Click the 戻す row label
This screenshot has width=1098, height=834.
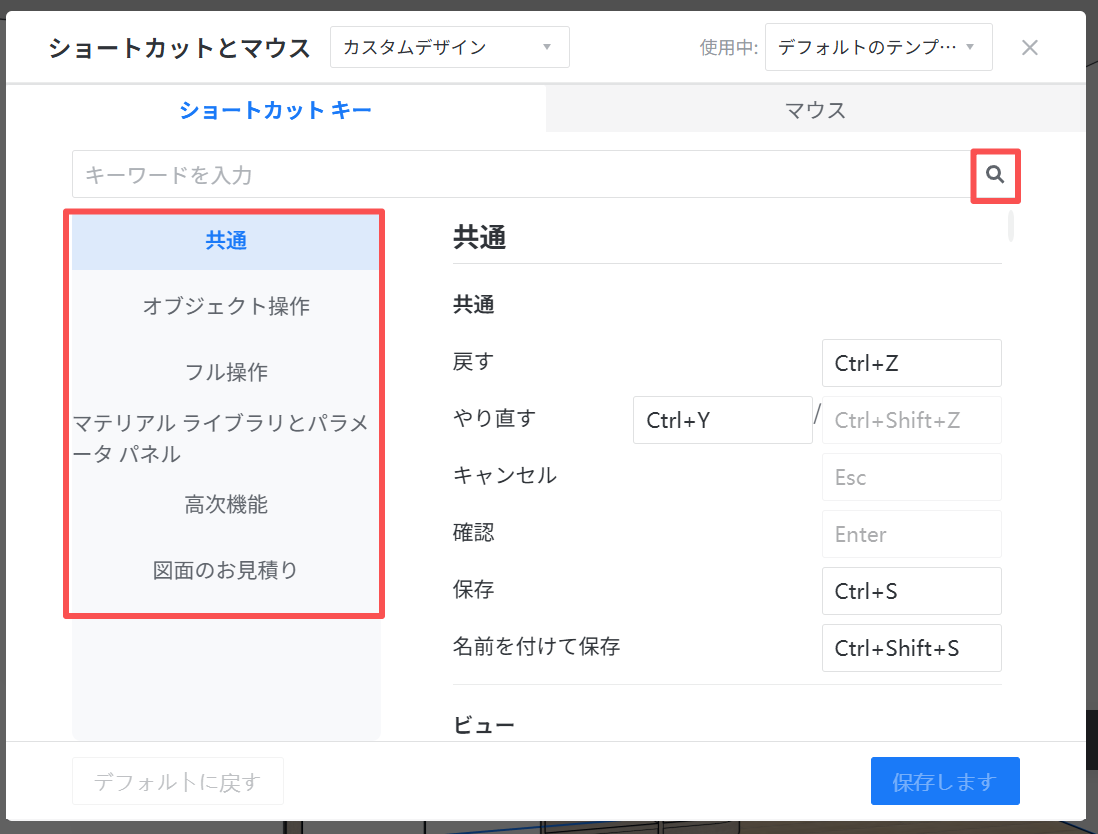[473, 362]
